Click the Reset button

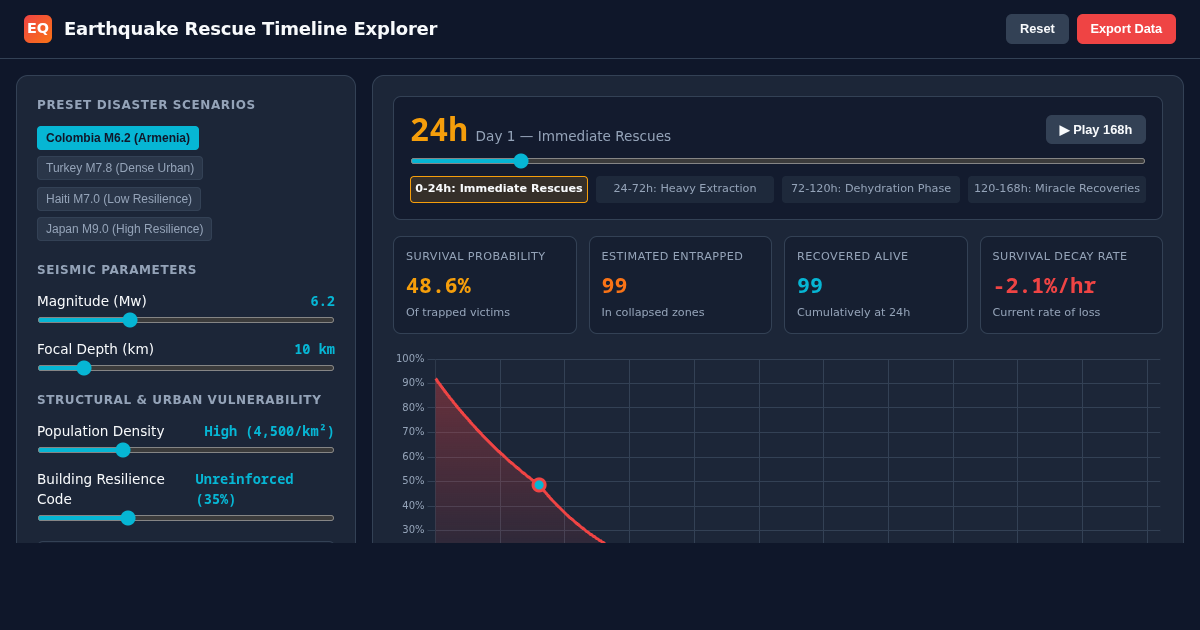(1037, 29)
